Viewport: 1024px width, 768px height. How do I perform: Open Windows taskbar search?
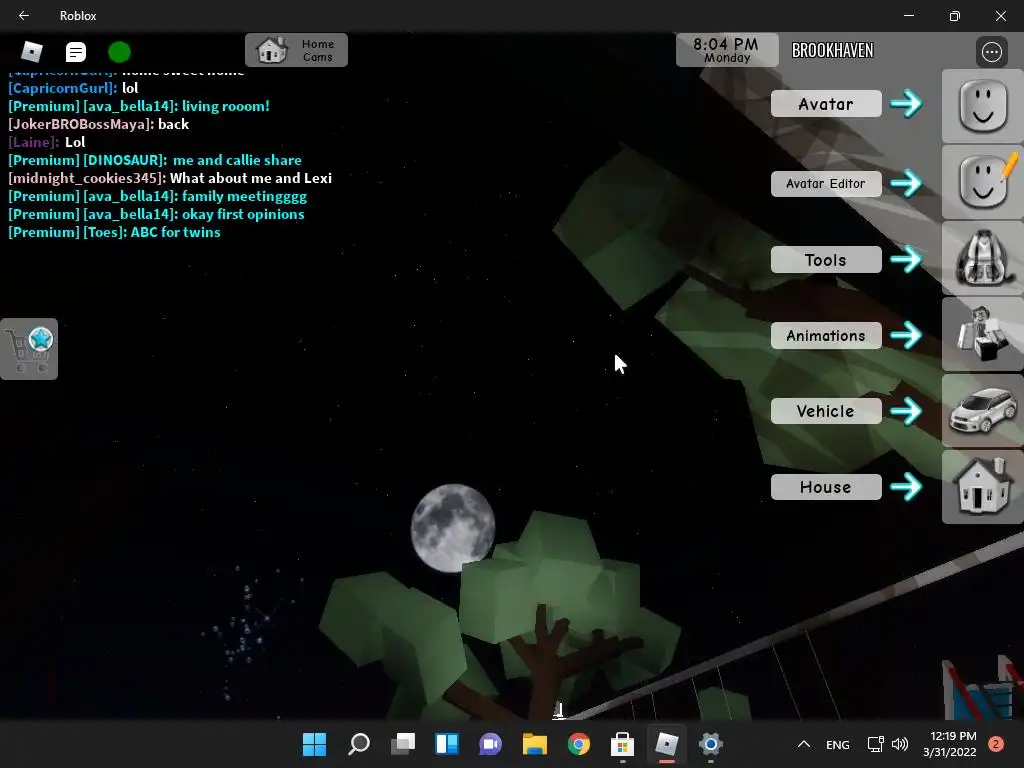(x=359, y=744)
